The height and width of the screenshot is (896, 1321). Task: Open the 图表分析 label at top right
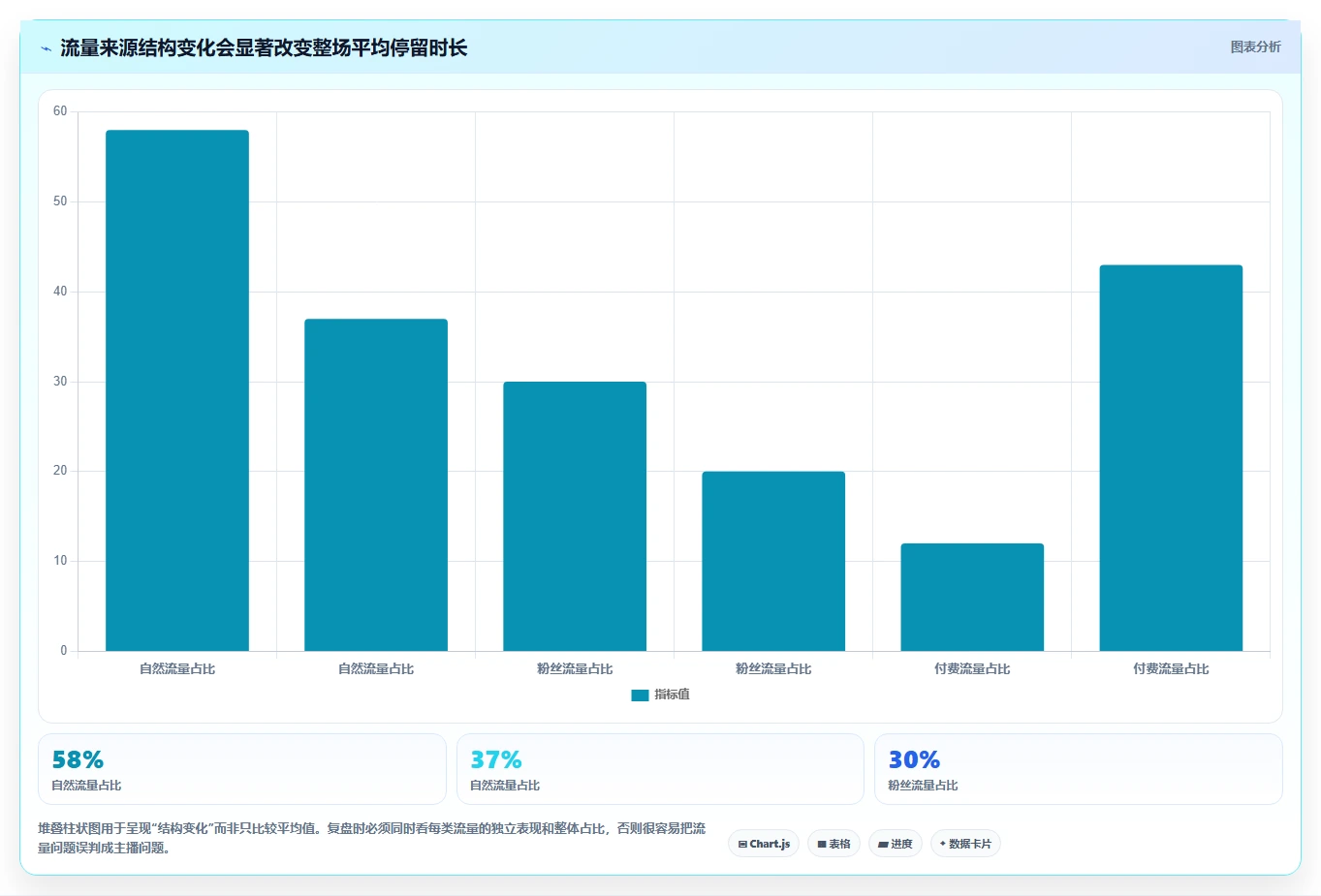tap(1255, 46)
